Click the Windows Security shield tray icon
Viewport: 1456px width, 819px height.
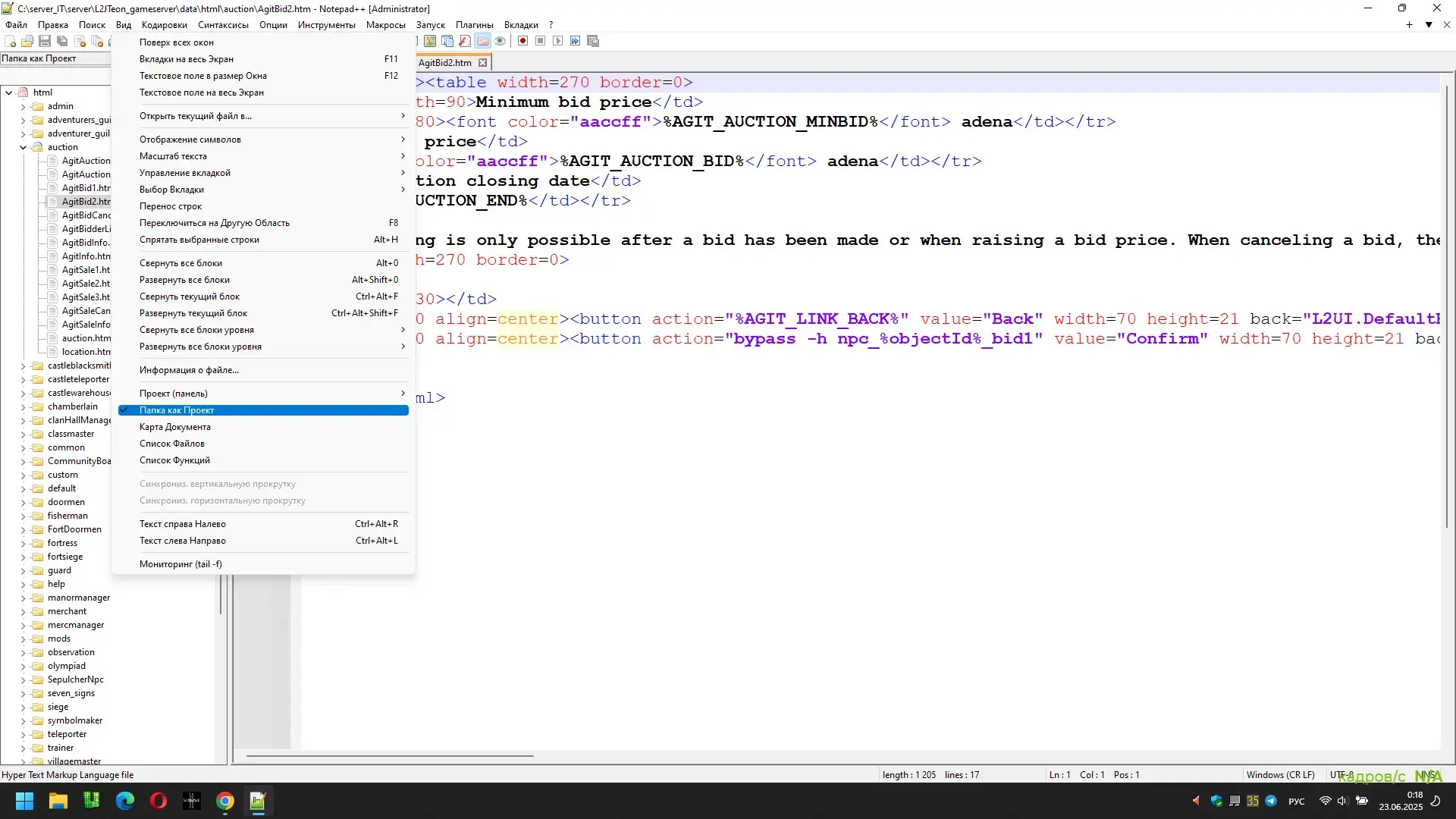click(1216, 801)
